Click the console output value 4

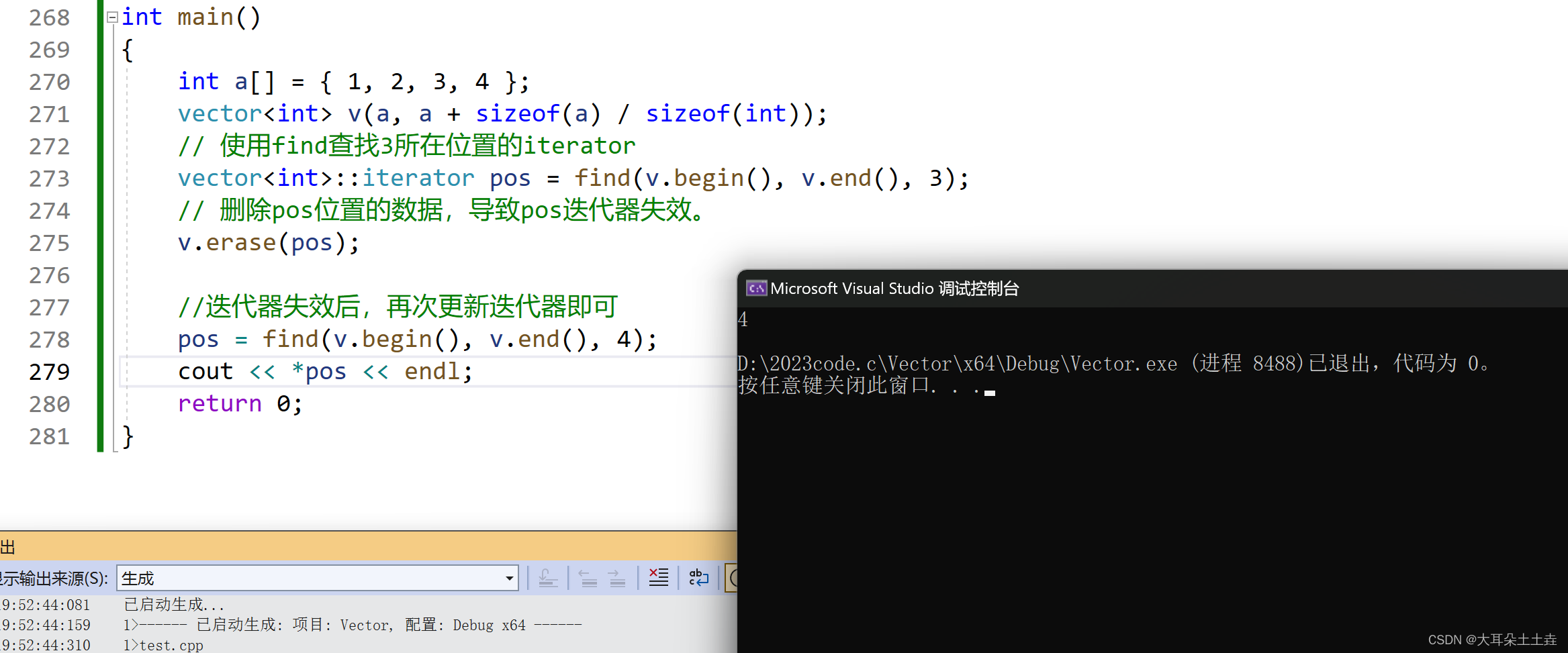coord(743,319)
